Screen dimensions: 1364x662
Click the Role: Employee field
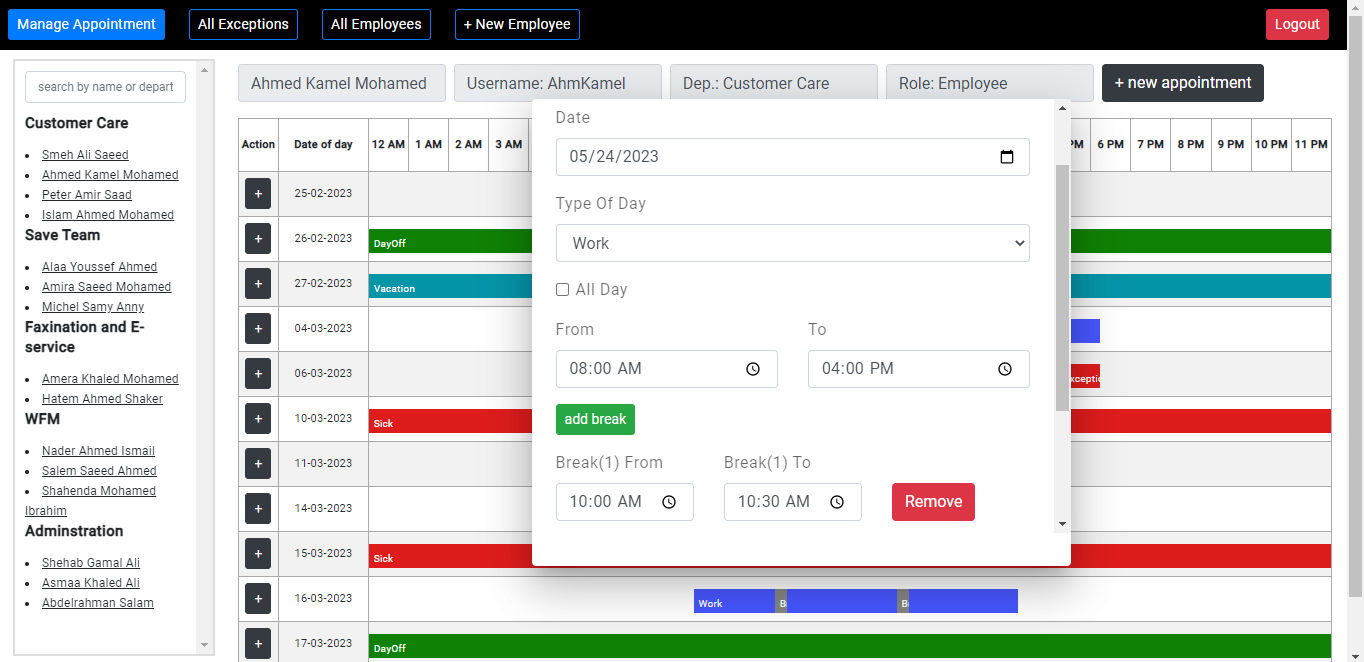[x=990, y=83]
